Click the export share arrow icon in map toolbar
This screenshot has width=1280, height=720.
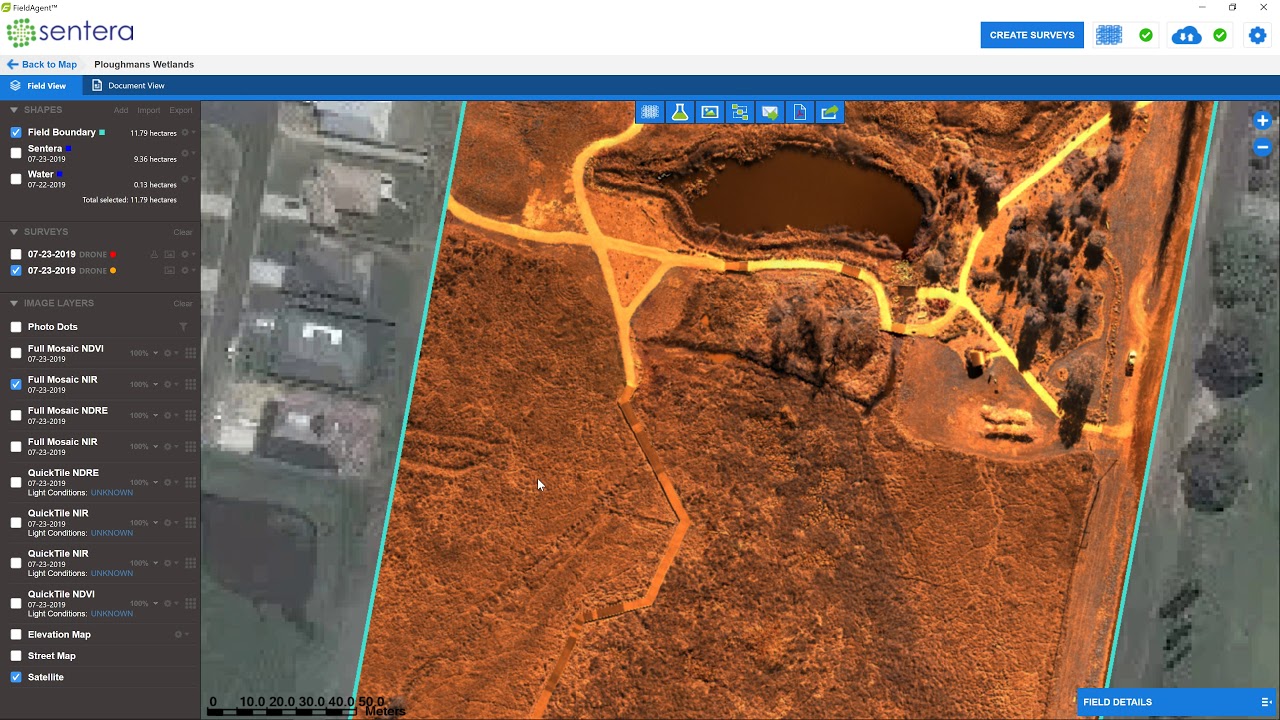point(830,113)
